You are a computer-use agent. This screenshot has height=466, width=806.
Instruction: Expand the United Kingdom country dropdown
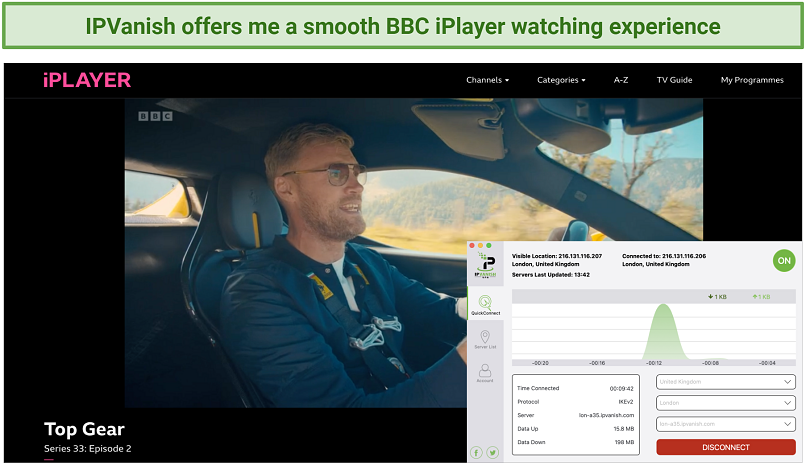click(725, 382)
